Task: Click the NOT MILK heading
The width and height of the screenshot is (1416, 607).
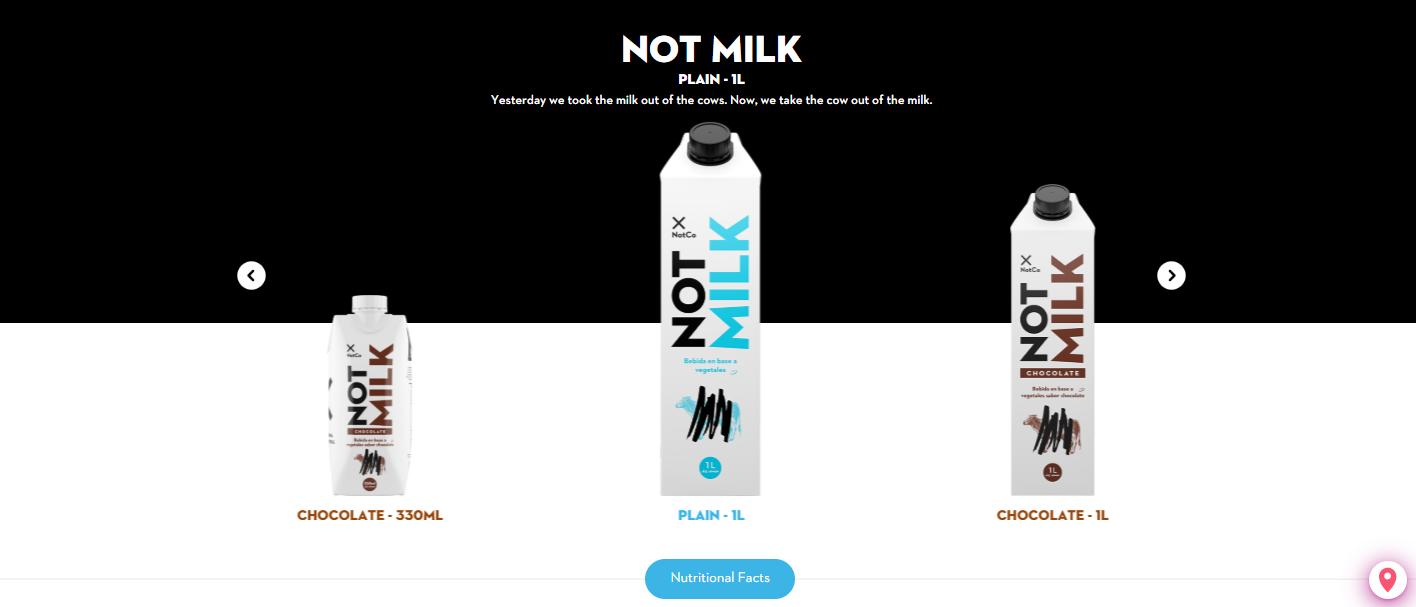Action: (711, 48)
